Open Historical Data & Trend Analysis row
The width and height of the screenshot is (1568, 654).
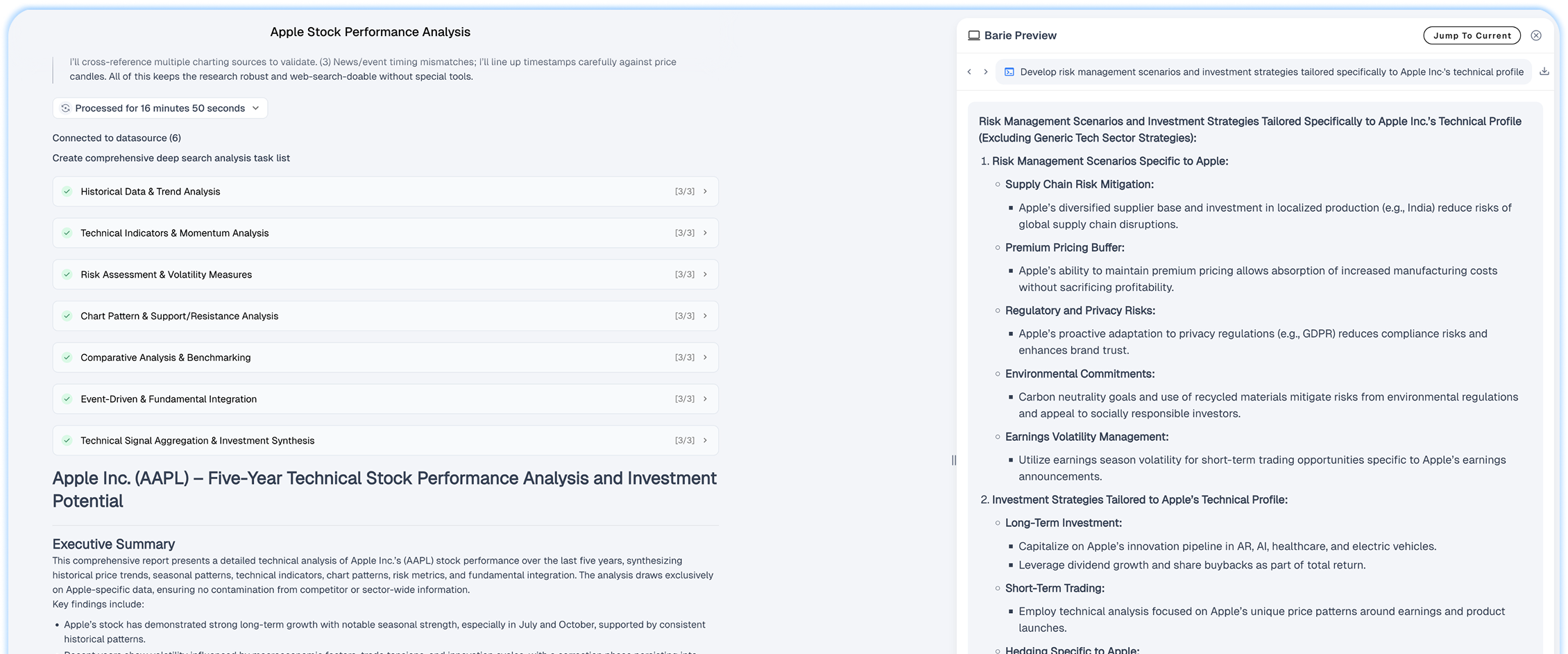tap(151, 192)
